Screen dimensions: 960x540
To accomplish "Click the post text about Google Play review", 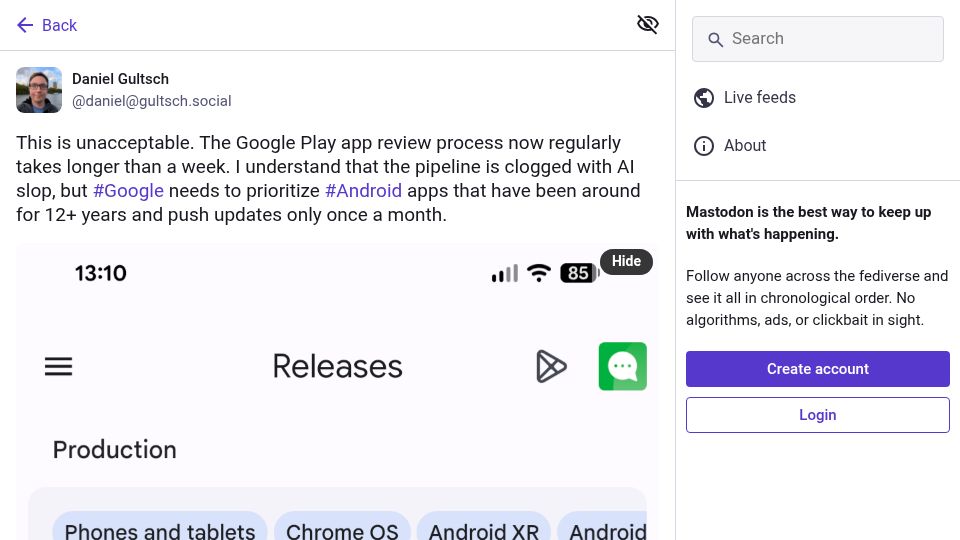I will (328, 179).
